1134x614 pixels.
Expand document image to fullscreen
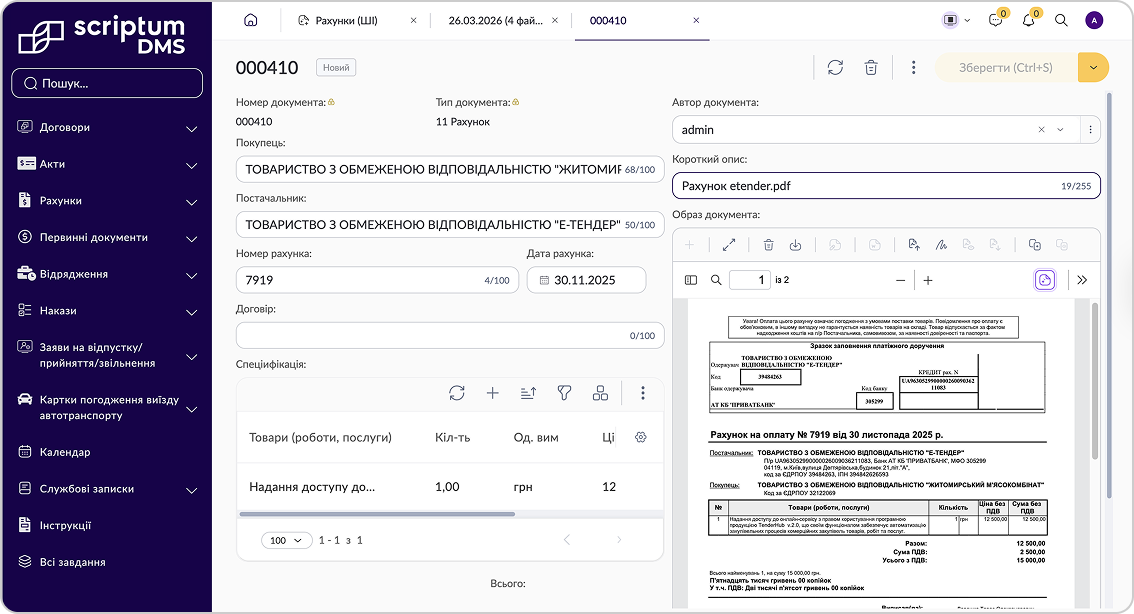[729, 245]
